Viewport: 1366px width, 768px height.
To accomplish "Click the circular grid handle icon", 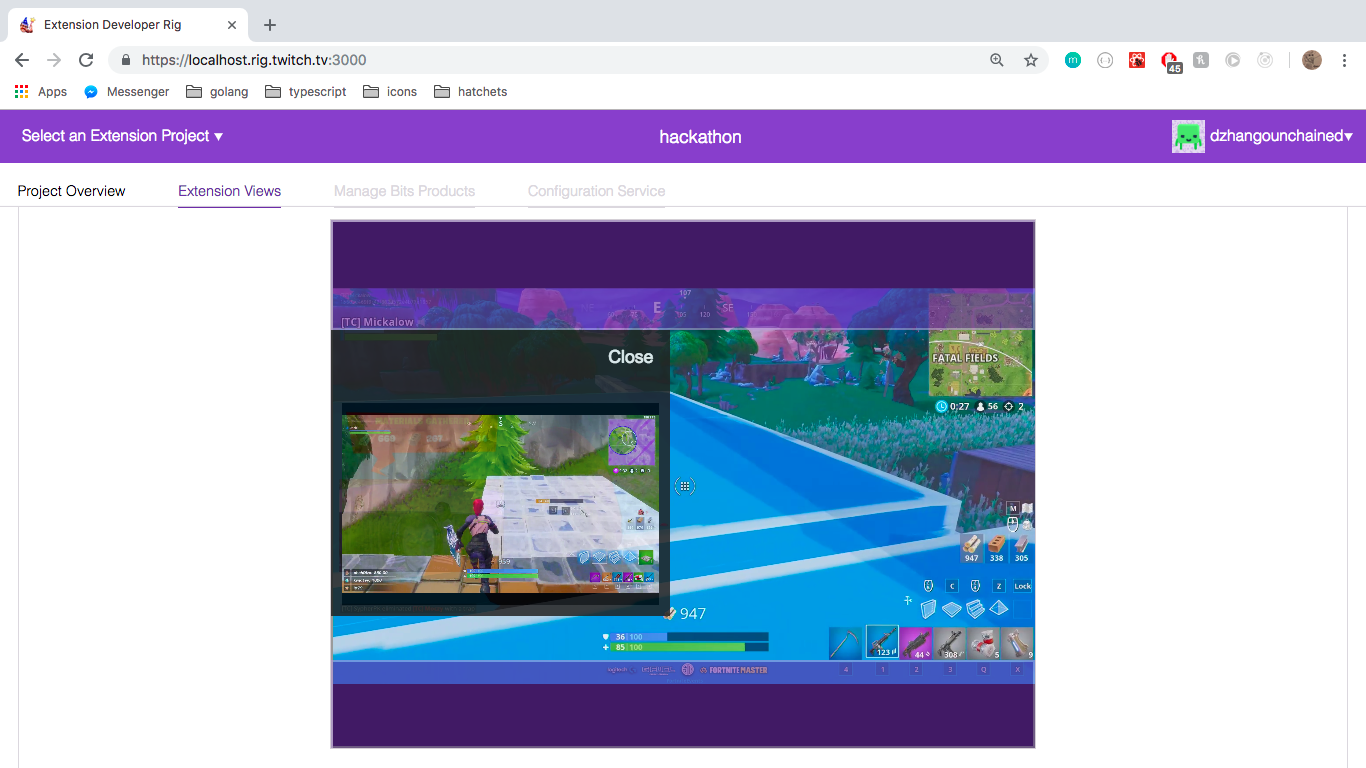I will 685,486.
